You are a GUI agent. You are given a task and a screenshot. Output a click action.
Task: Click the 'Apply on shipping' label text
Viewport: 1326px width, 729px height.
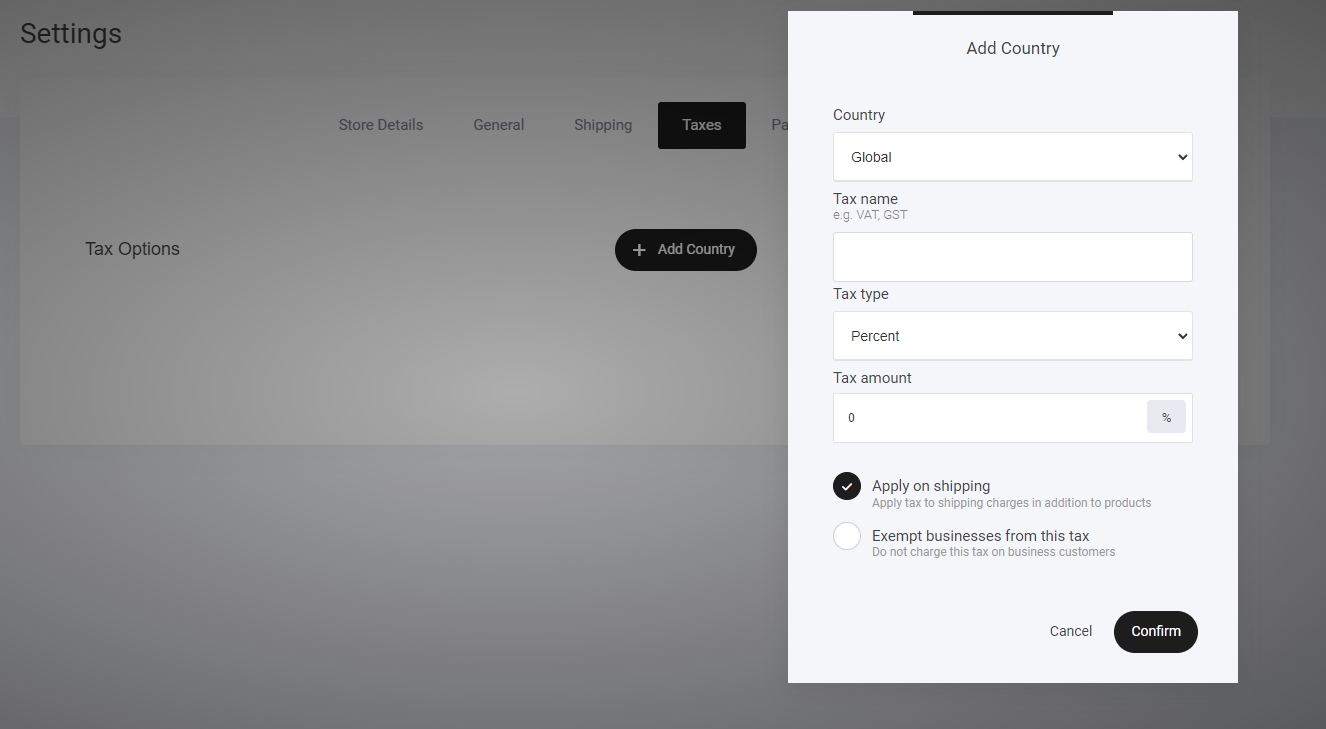(931, 486)
